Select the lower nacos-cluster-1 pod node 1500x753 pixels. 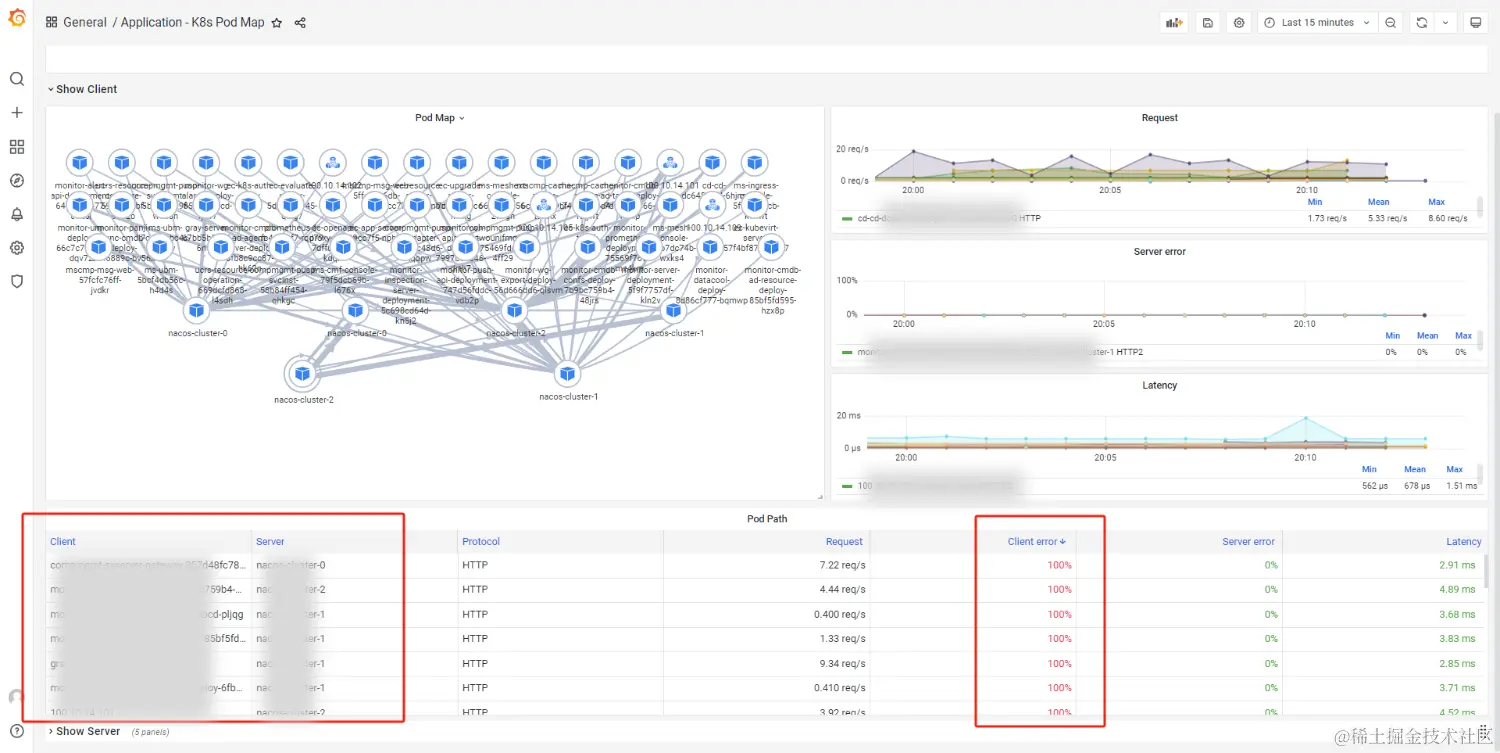[568, 374]
